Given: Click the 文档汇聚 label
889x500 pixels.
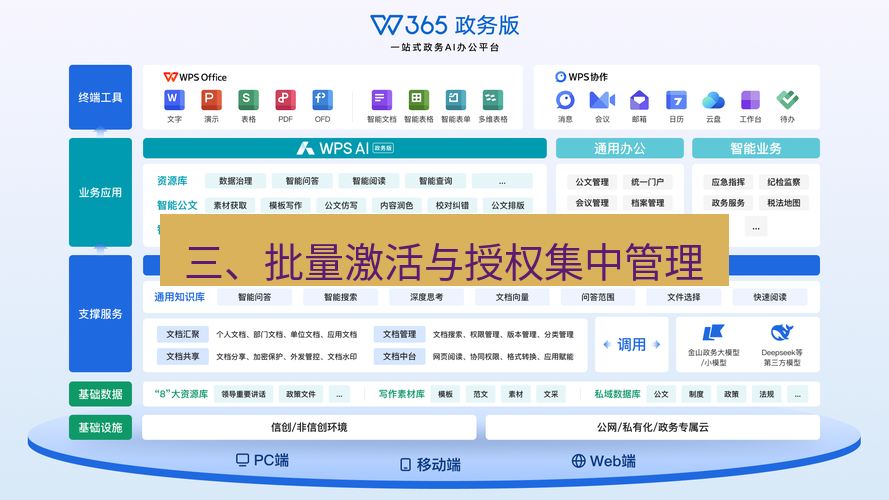Looking at the screenshot, I should pyautogui.click(x=183, y=334).
